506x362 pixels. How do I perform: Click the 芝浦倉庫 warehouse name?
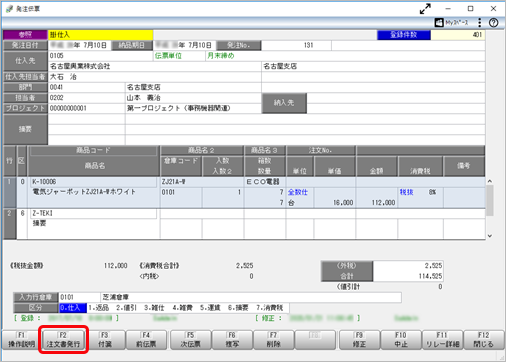point(116,297)
